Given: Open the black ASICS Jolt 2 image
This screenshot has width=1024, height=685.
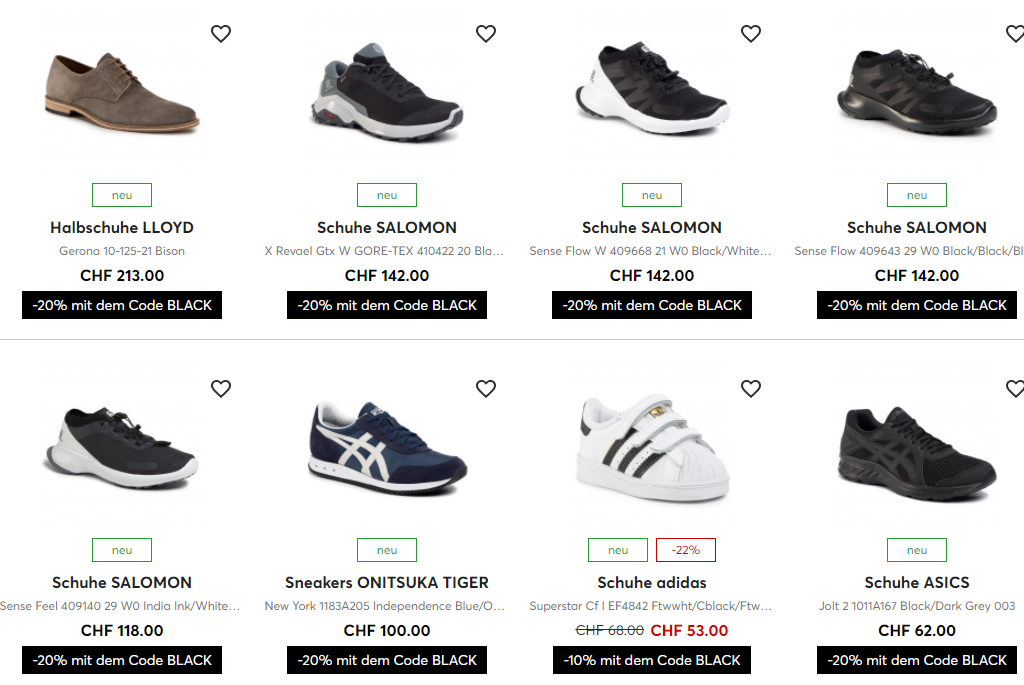Looking at the screenshot, I should pyautogui.click(x=917, y=448).
